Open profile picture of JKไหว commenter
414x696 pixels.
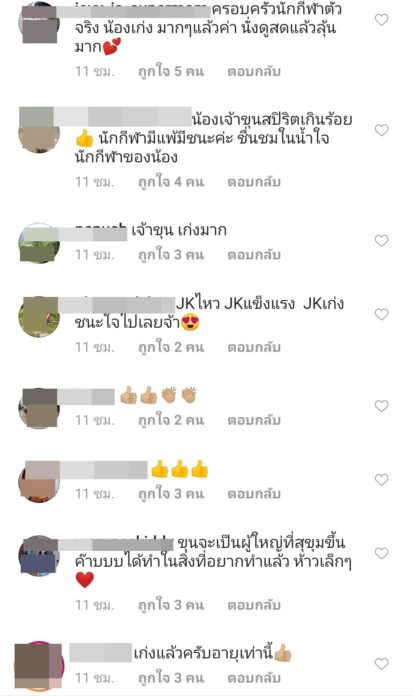pyautogui.click(x=39, y=317)
